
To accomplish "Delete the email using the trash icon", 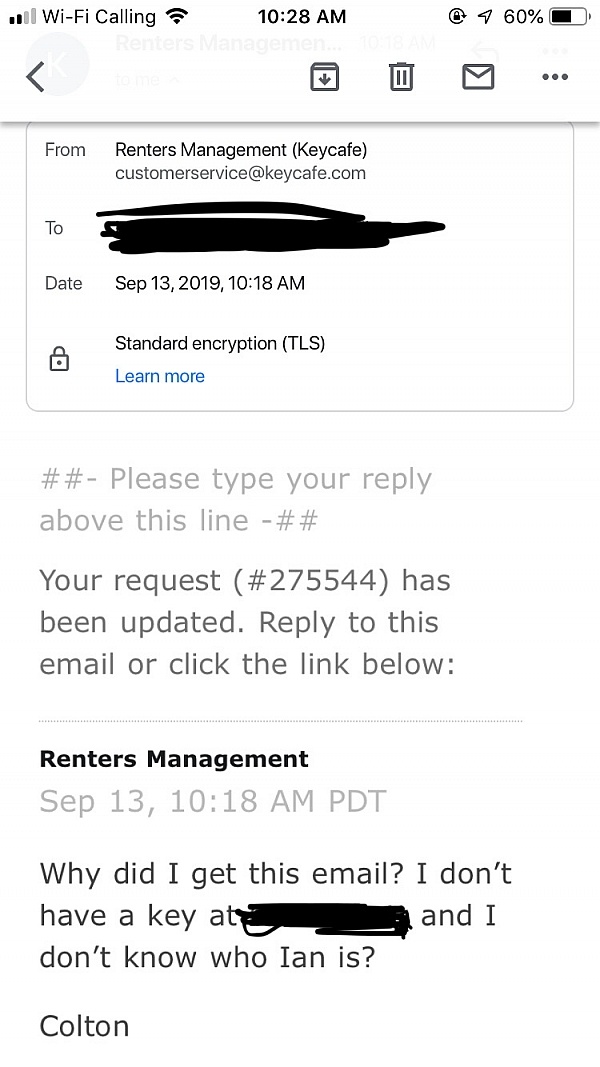I will [x=401, y=76].
